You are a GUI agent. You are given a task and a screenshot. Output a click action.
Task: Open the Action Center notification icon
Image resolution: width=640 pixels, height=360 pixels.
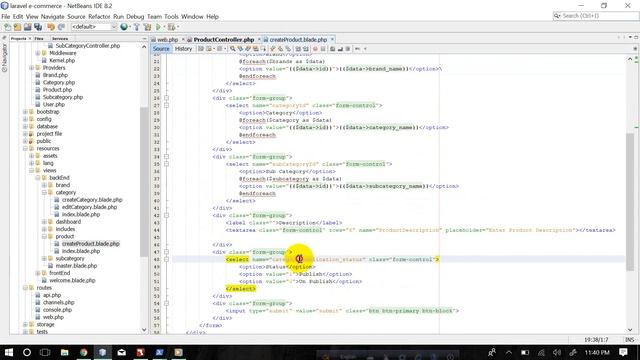pos(623,352)
